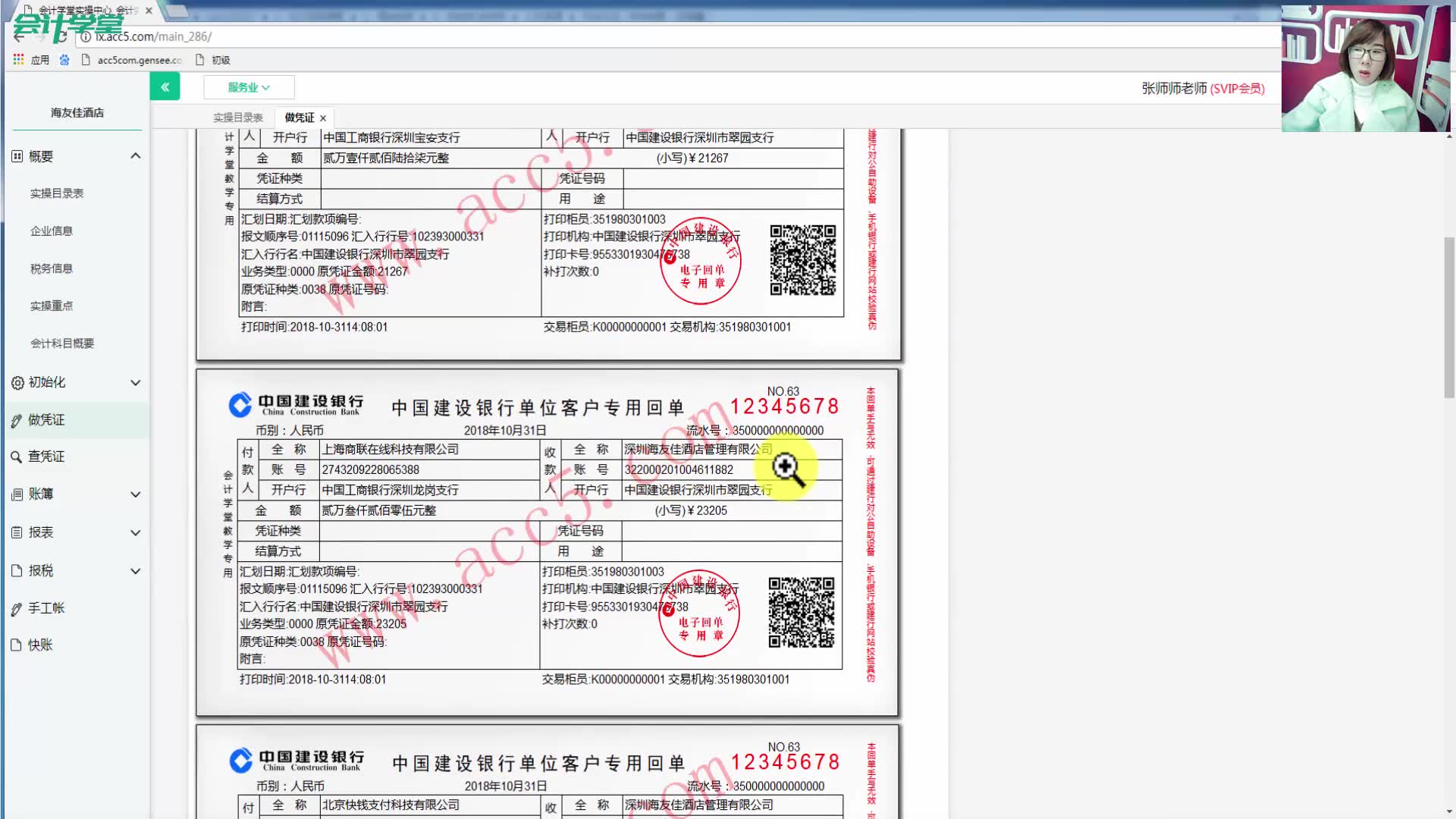Collapse sidebar with green double-arrow button

[x=165, y=87]
